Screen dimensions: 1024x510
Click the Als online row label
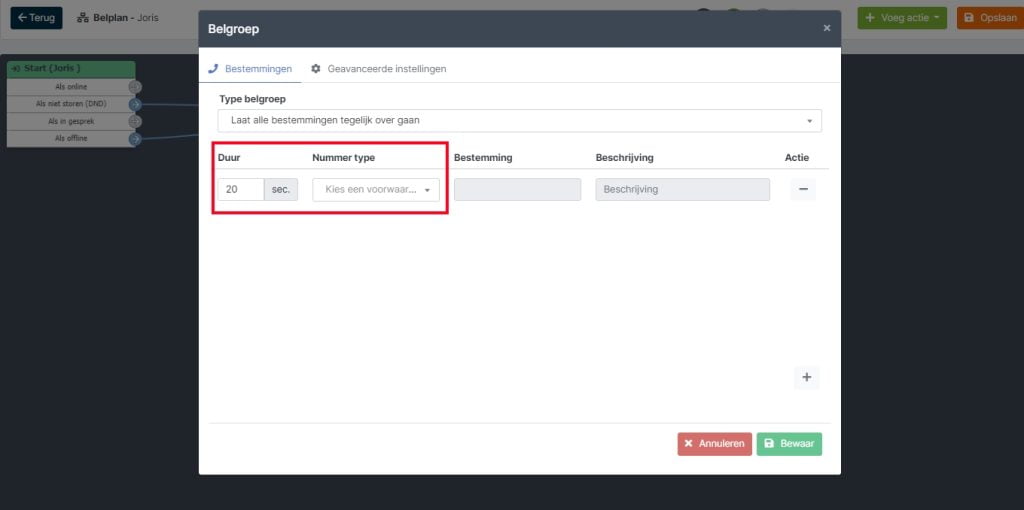click(x=71, y=87)
